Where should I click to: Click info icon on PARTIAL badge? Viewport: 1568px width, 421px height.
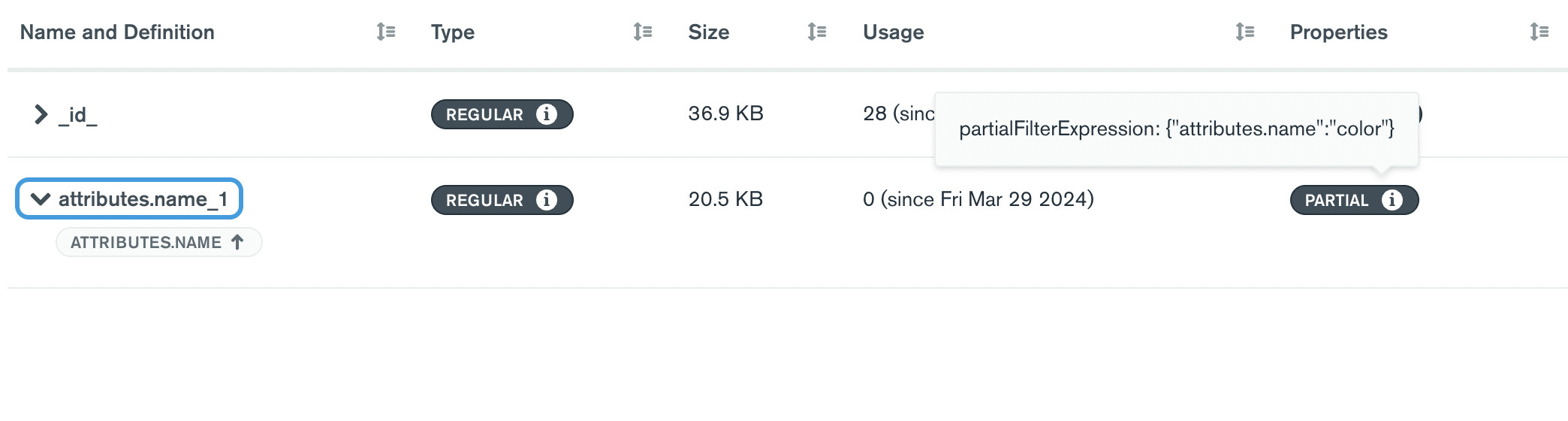(1392, 200)
